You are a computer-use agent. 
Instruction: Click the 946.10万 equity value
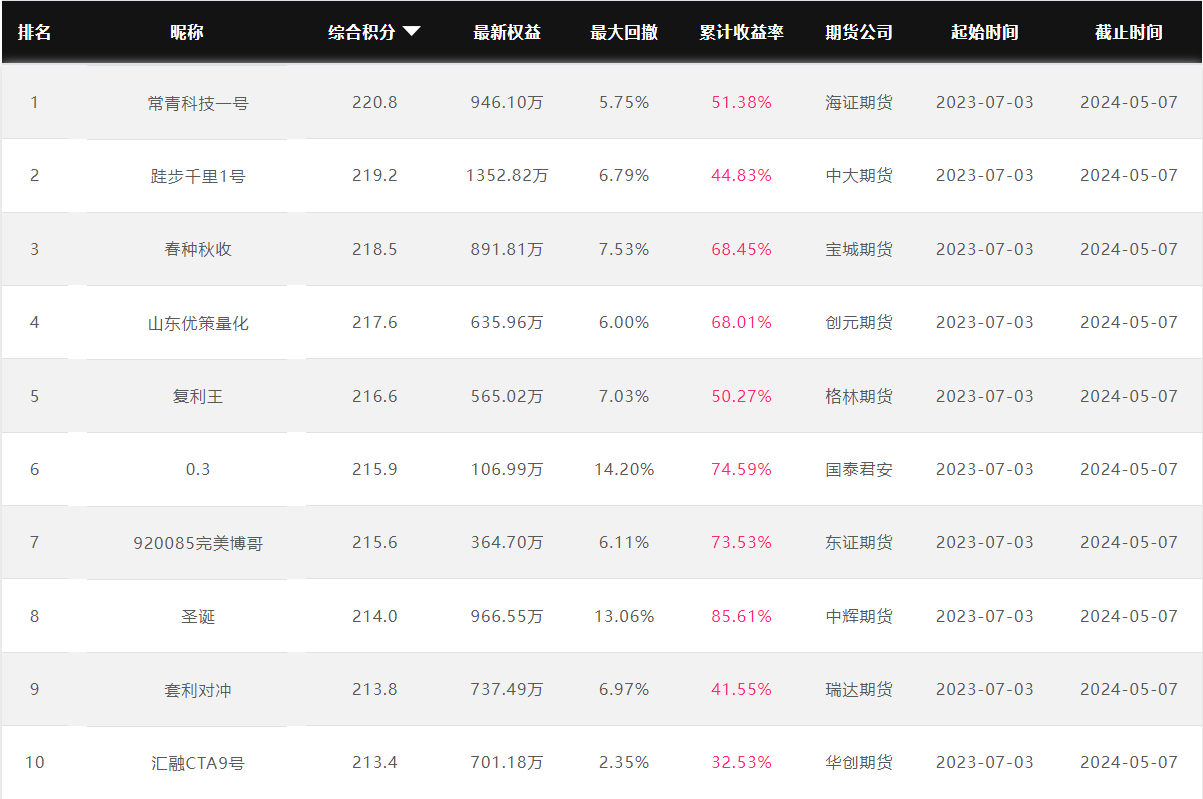pyautogui.click(x=507, y=102)
